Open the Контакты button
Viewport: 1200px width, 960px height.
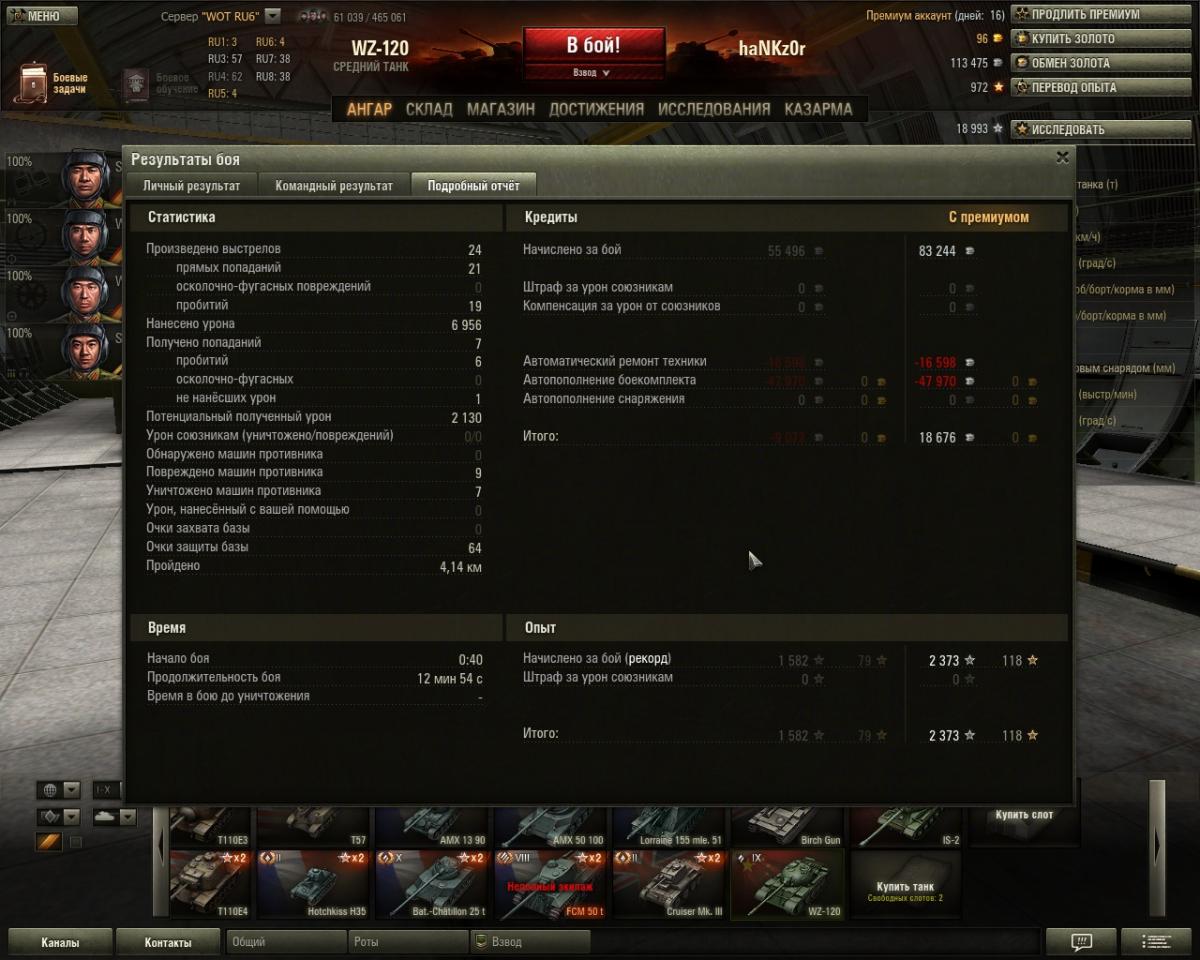[x=168, y=942]
